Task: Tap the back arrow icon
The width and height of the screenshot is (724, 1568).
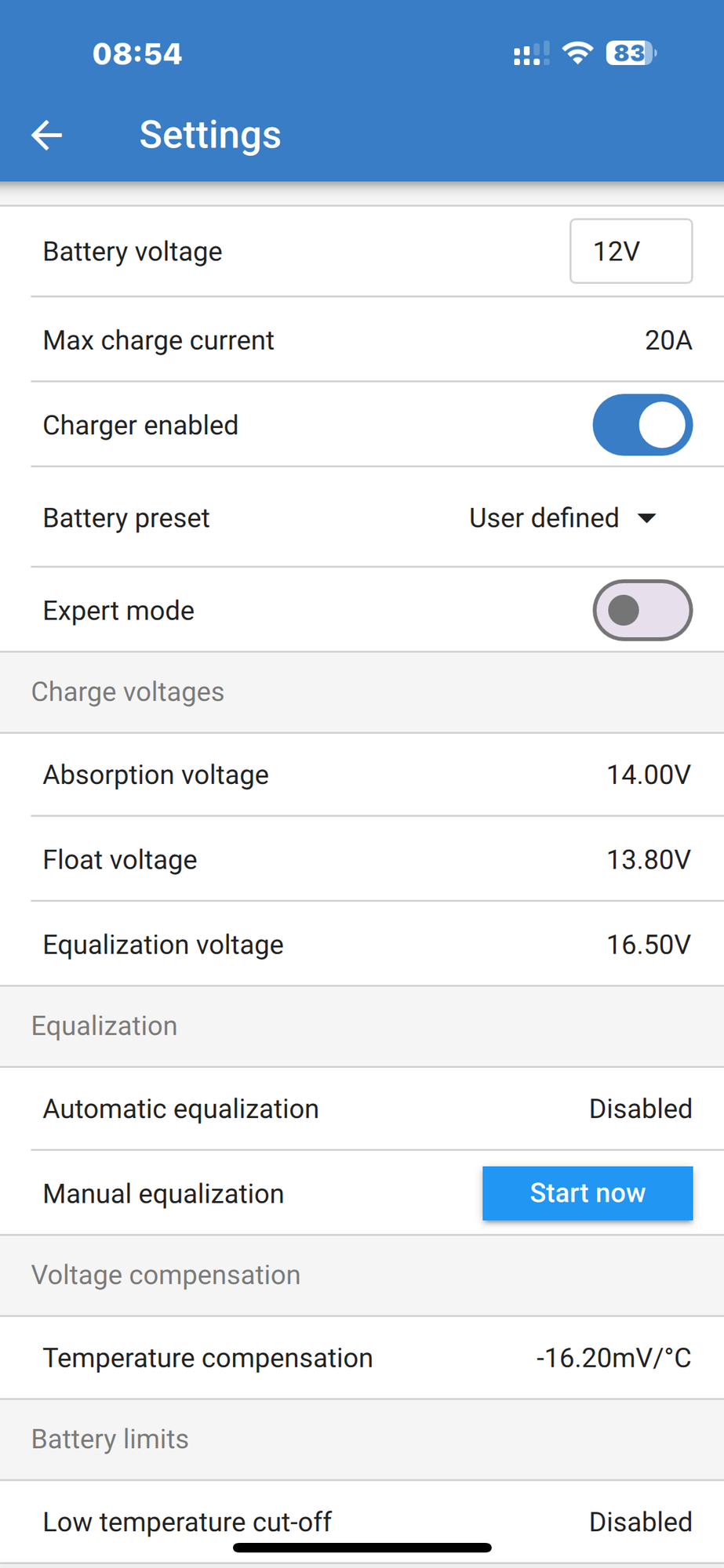Action: [x=47, y=135]
